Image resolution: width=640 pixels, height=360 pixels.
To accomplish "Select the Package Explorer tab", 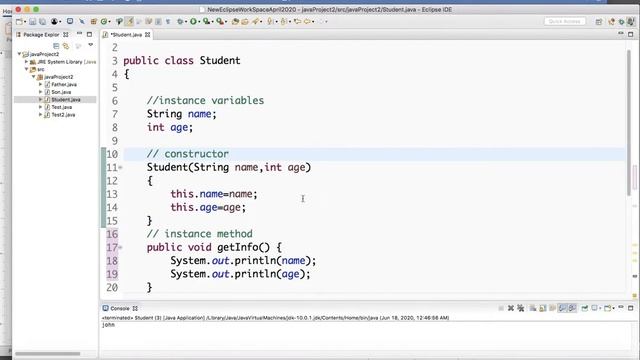I will (x=41, y=35).
